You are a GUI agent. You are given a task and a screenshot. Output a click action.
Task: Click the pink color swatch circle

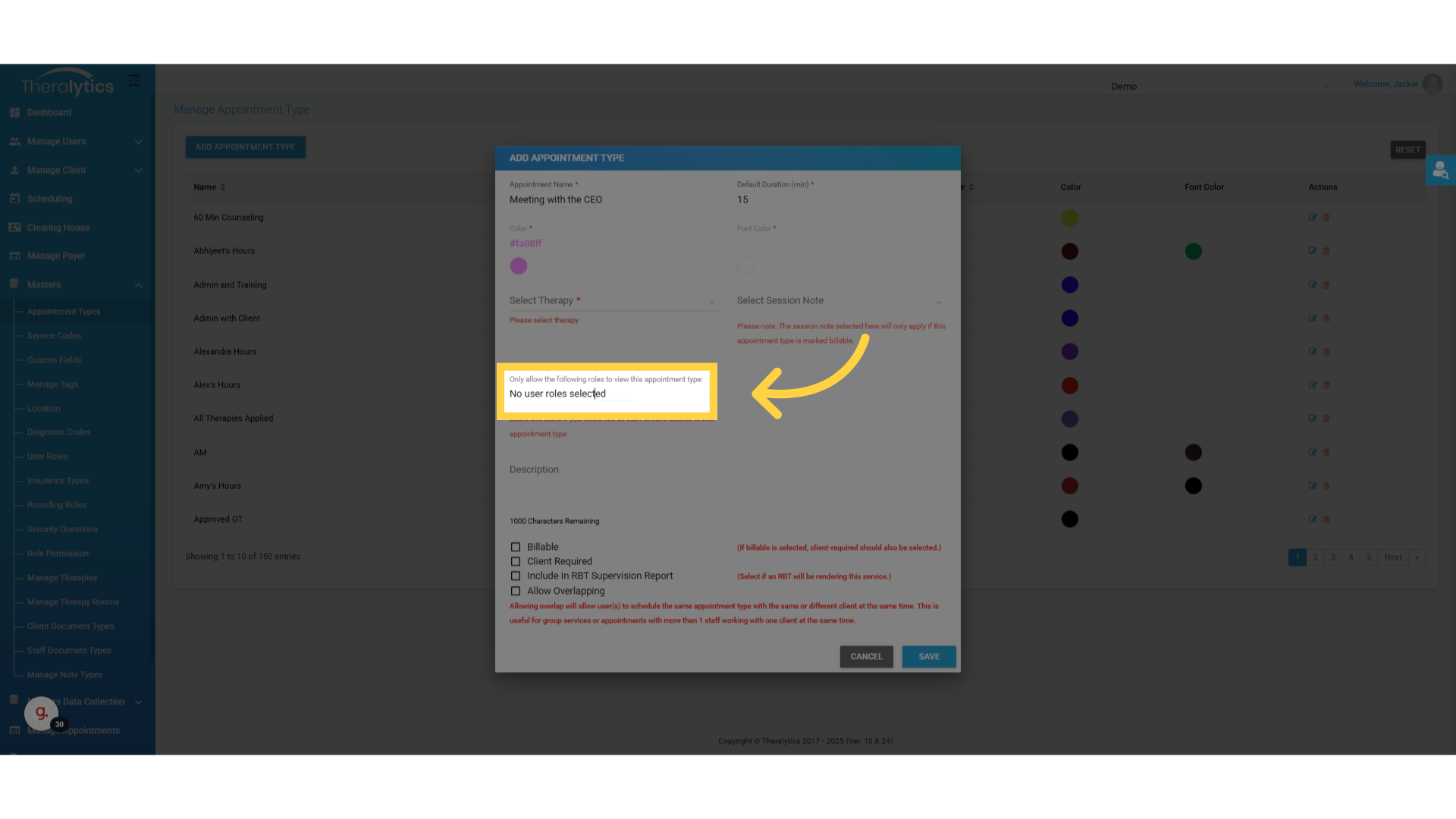(519, 266)
